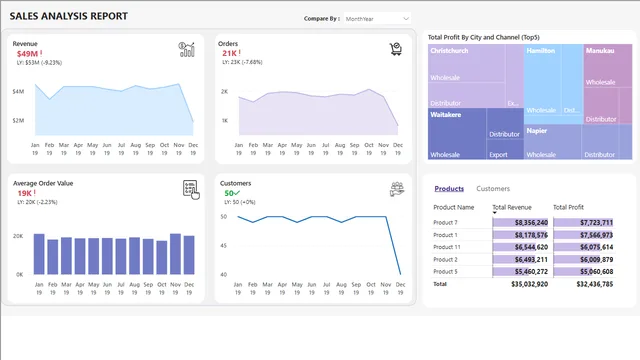
Task: Sort by Product Name column header
Action: point(453,207)
